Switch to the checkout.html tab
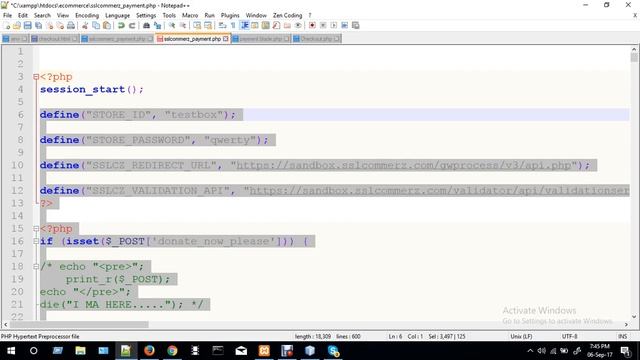 click(54, 39)
